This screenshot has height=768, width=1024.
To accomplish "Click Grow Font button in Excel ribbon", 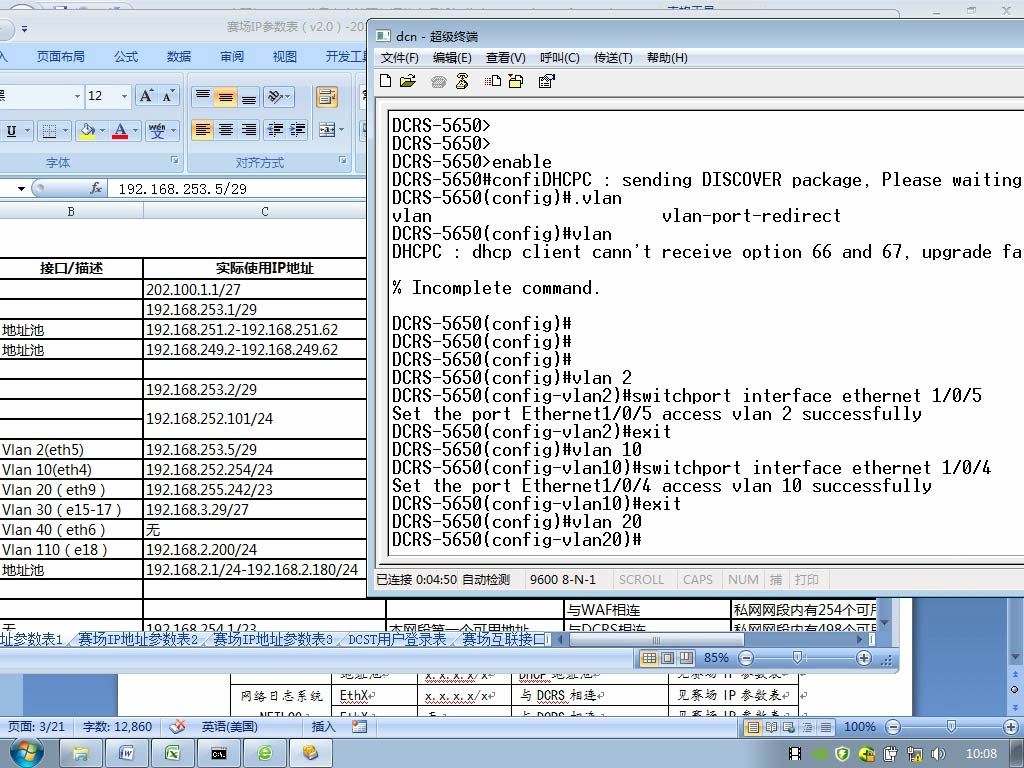I will (x=146, y=96).
